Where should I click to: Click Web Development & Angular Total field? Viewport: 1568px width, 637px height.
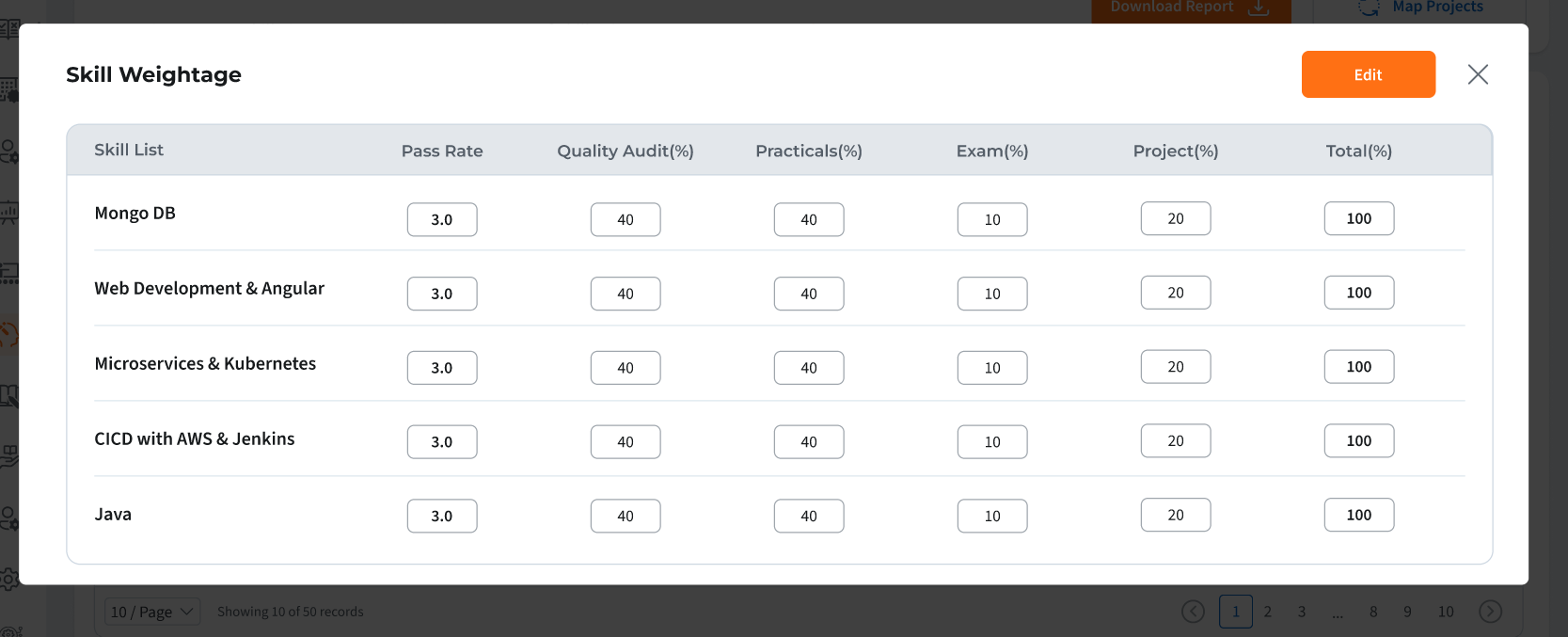[1359, 294]
